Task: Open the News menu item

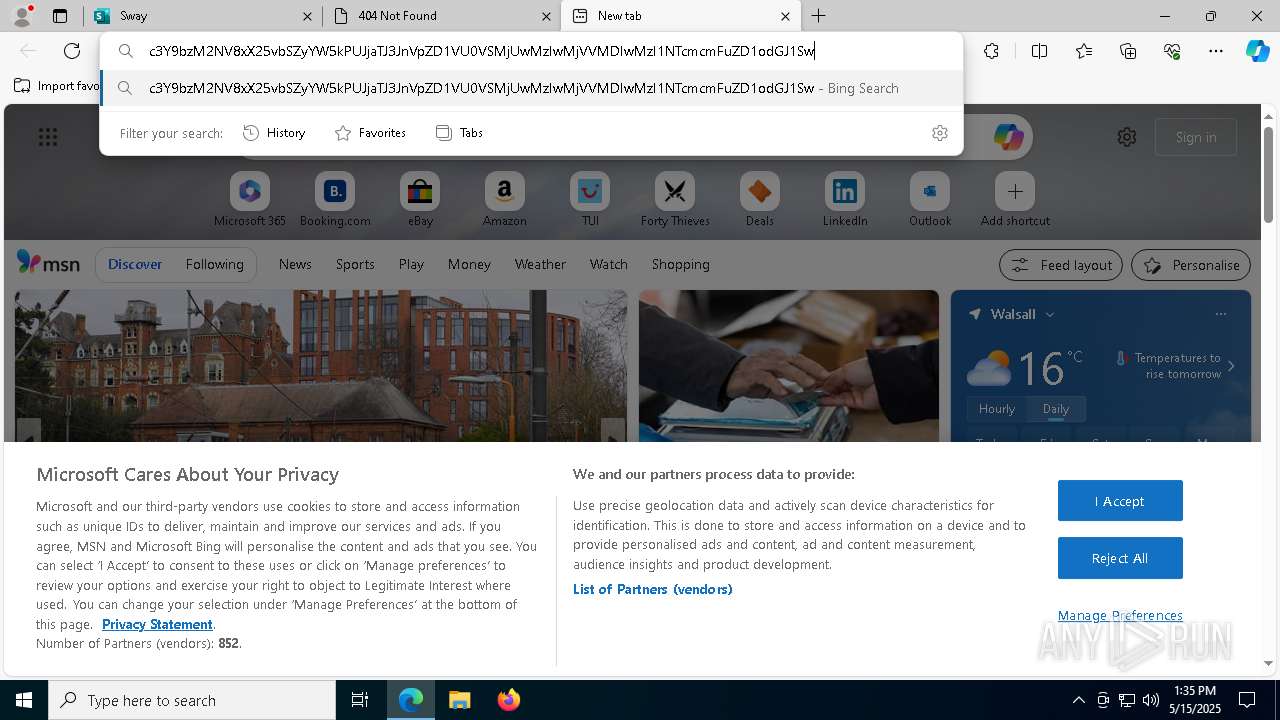Action: 295,264
